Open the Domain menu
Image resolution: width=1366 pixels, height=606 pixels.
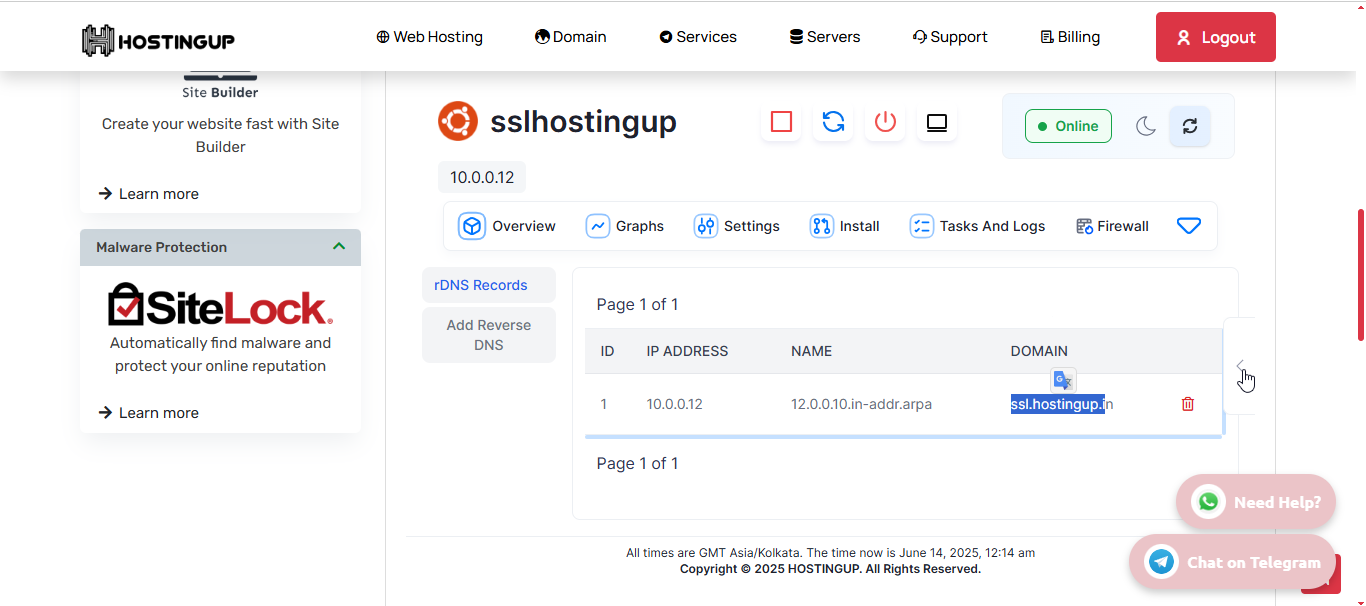click(x=571, y=37)
